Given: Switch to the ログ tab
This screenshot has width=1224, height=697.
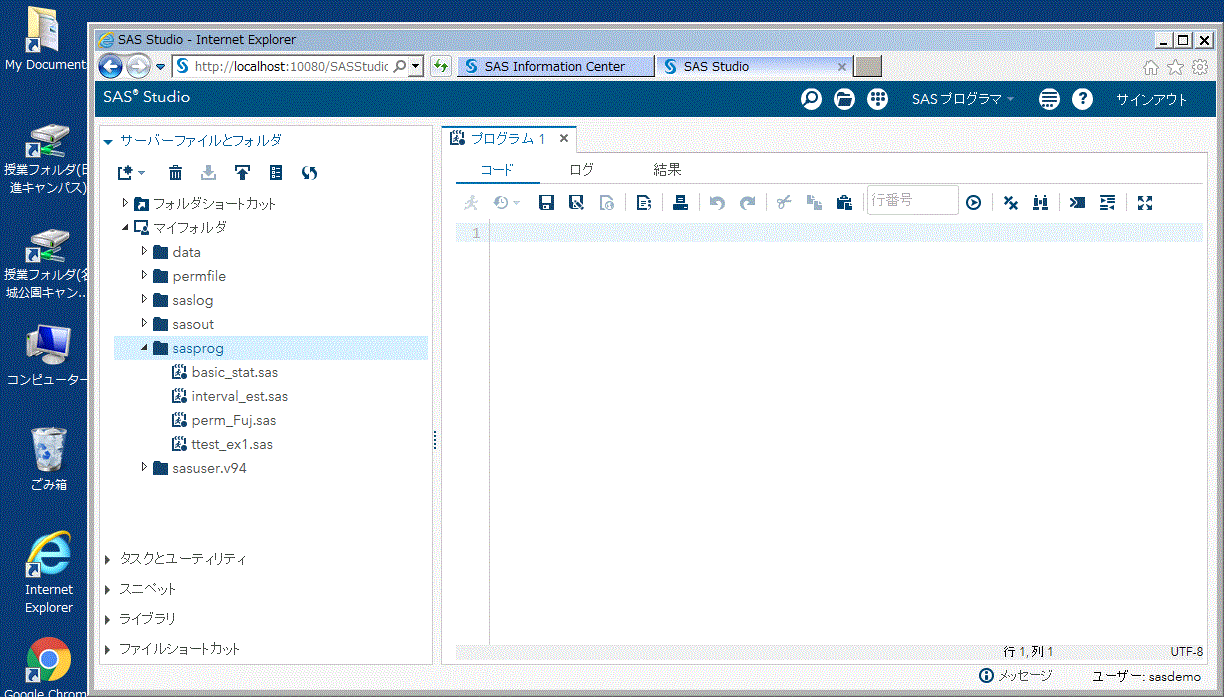Looking at the screenshot, I should coord(581,170).
